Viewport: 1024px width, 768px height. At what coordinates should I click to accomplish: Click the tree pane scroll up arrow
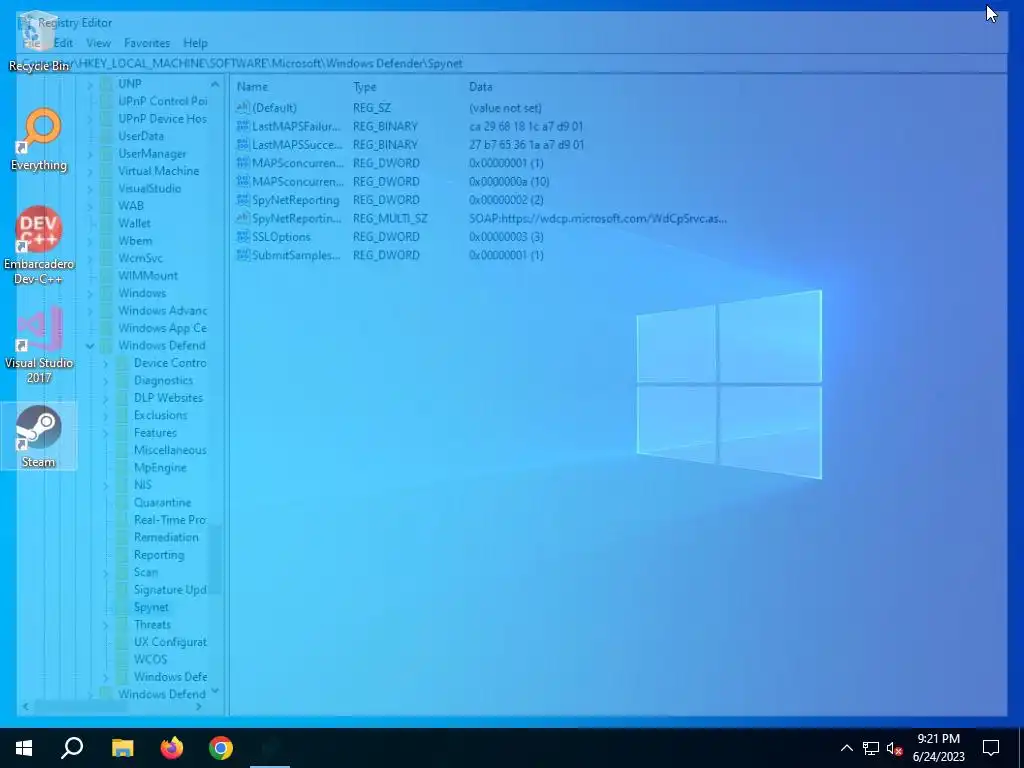[215, 84]
